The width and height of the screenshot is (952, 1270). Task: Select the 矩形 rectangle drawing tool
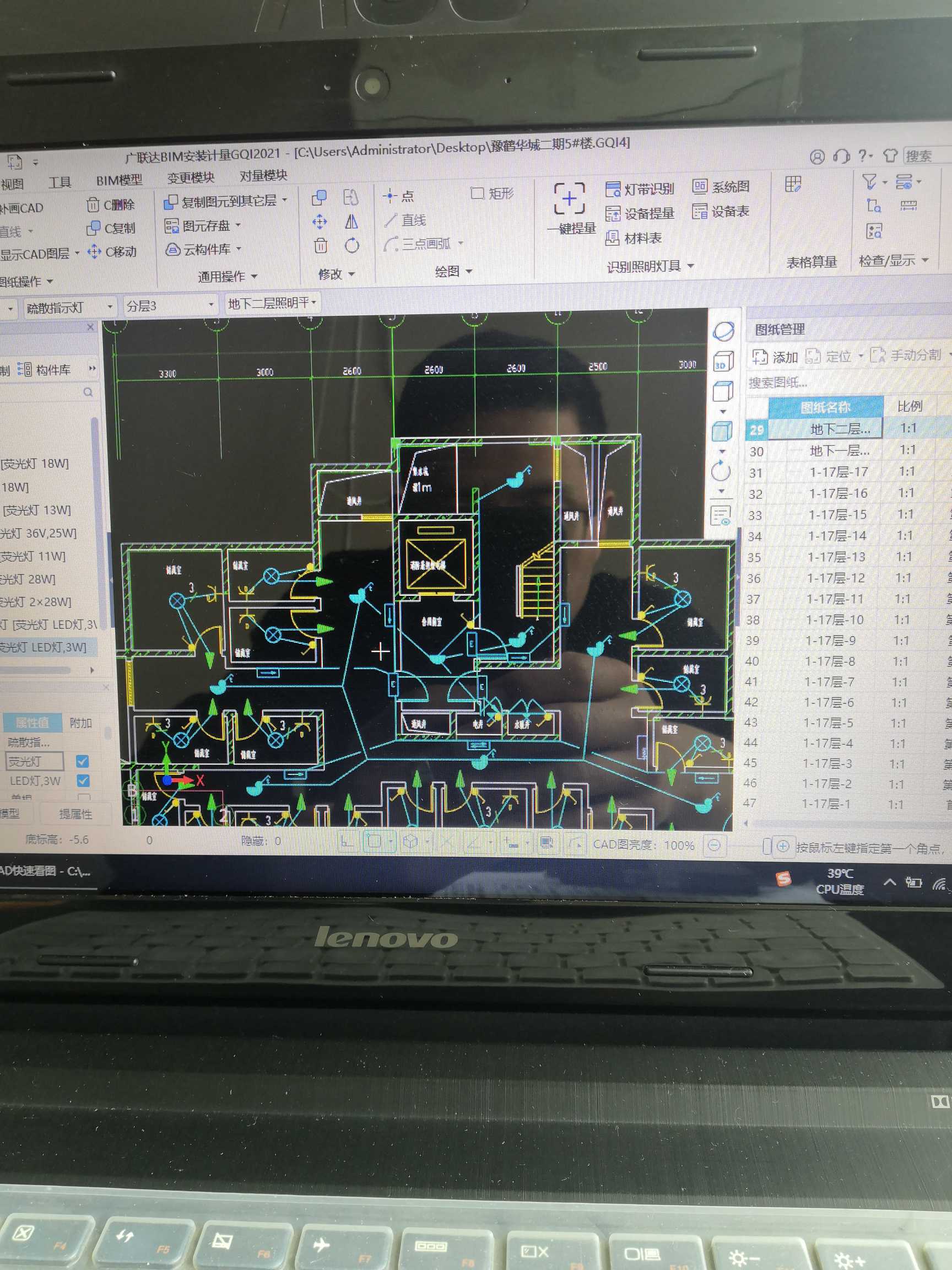tap(492, 193)
